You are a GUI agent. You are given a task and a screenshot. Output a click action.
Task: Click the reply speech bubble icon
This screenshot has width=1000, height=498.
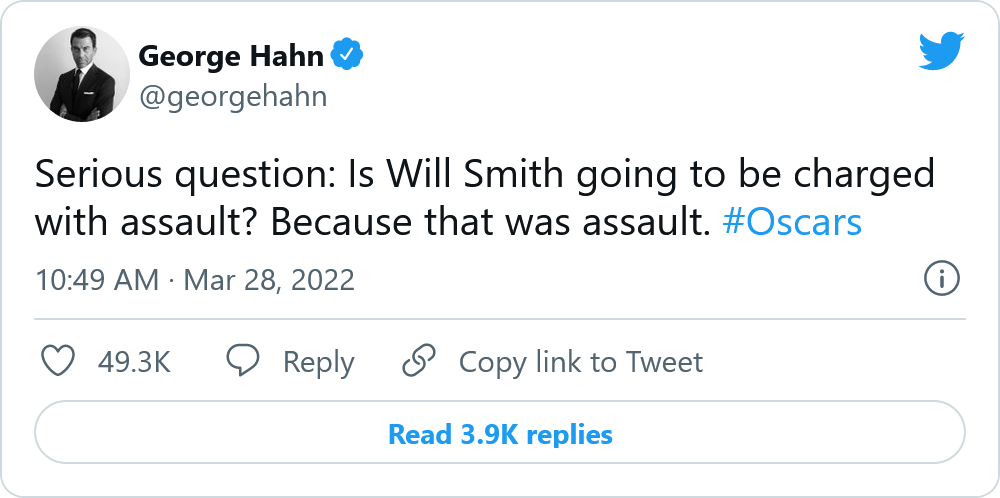(x=243, y=361)
